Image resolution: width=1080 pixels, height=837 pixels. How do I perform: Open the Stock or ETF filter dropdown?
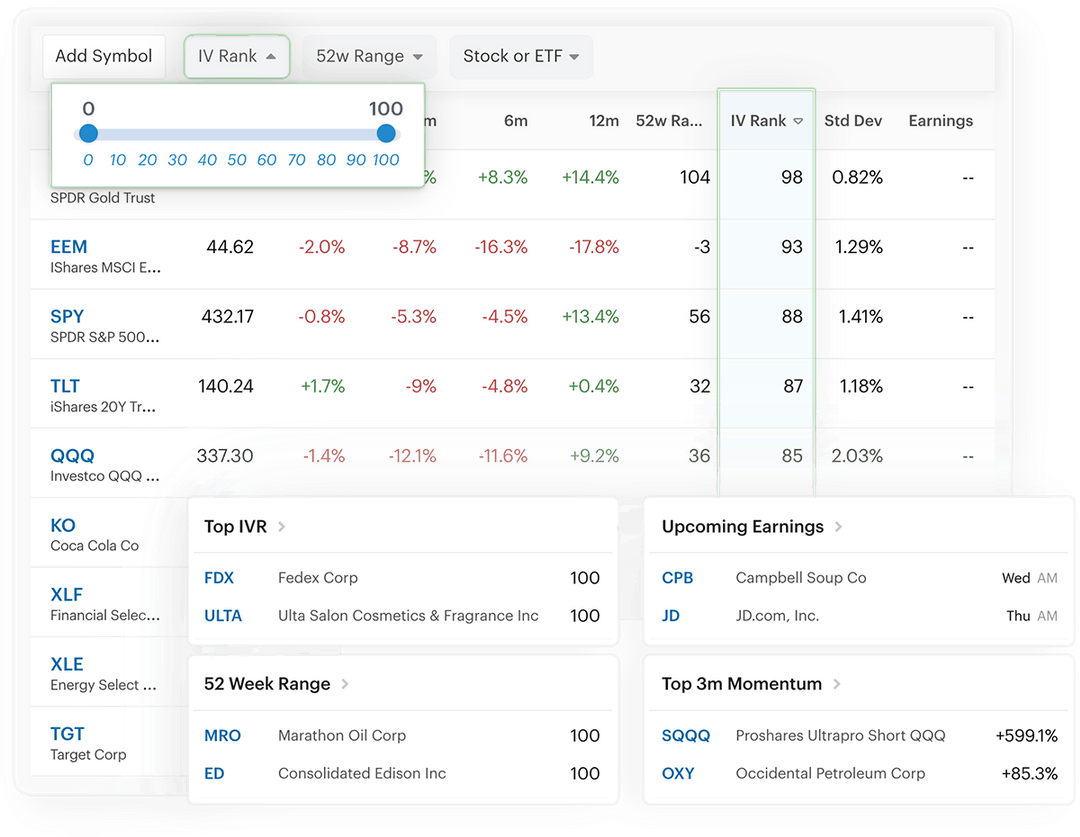coord(521,56)
